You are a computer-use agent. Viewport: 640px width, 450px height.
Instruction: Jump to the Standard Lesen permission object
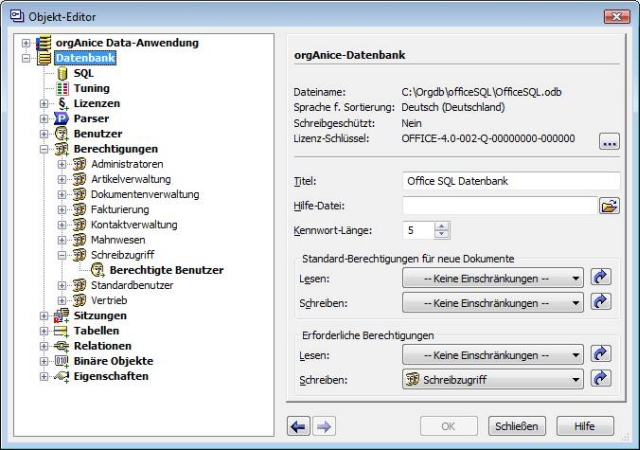(601, 278)
